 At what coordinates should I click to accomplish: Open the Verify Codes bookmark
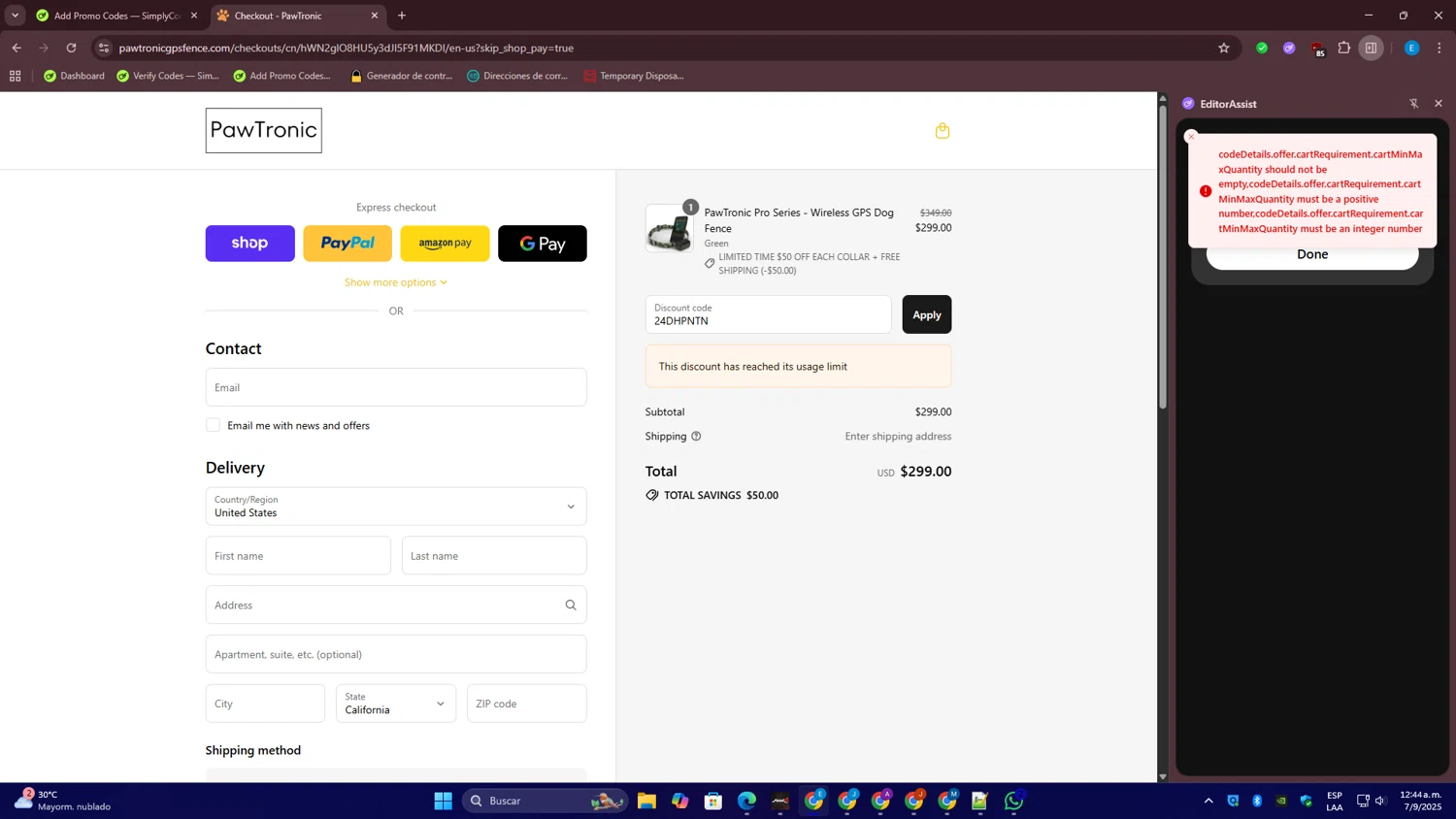(x=168, y=76)
